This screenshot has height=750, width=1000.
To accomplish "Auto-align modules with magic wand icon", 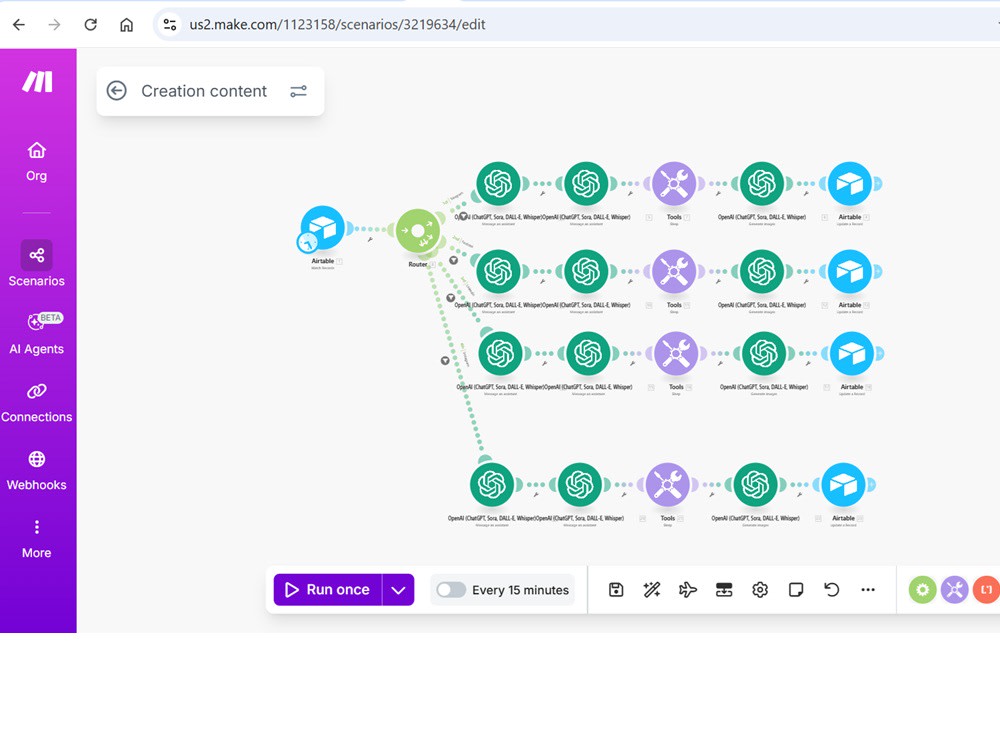I will pos(652,590).
